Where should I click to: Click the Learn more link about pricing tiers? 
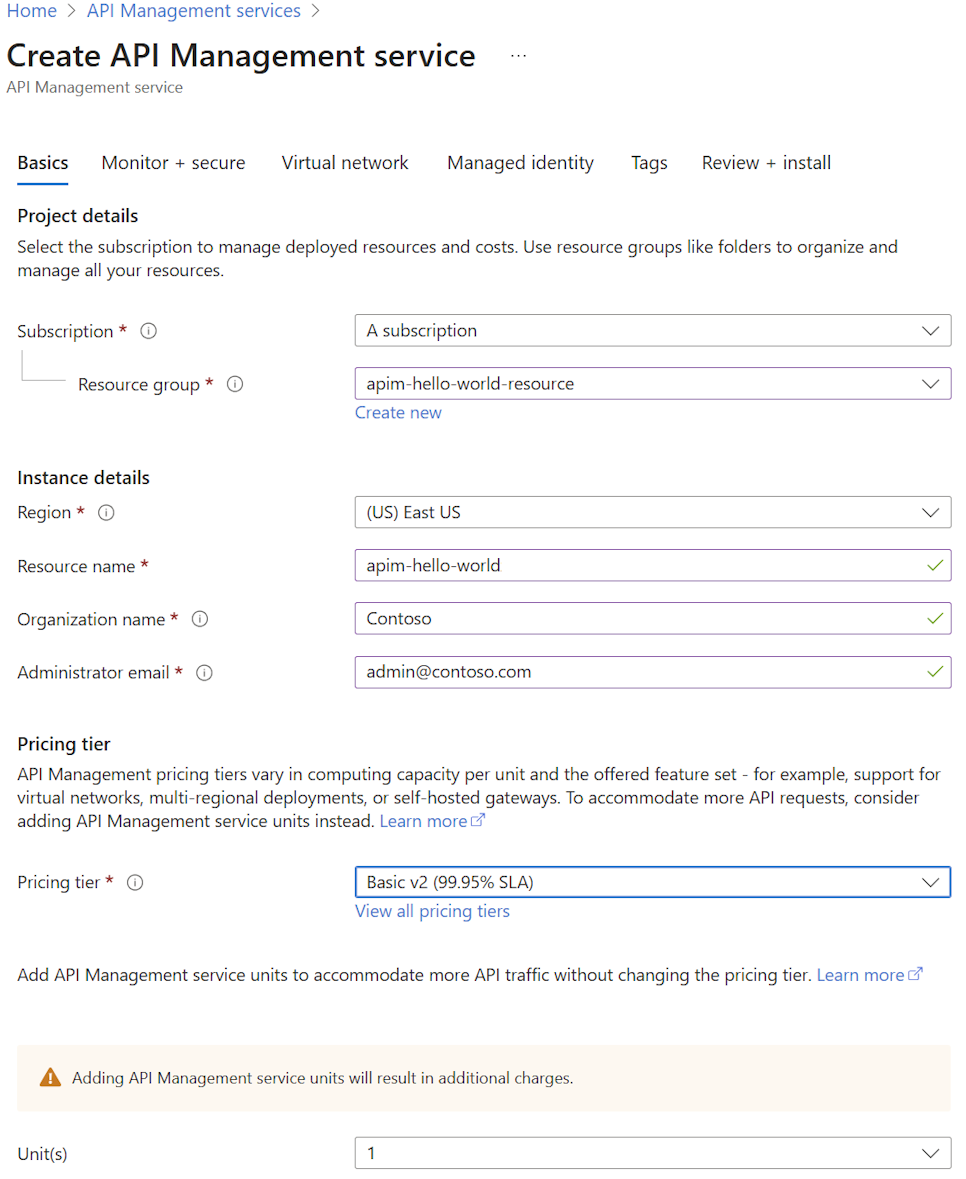pos(425,820)
